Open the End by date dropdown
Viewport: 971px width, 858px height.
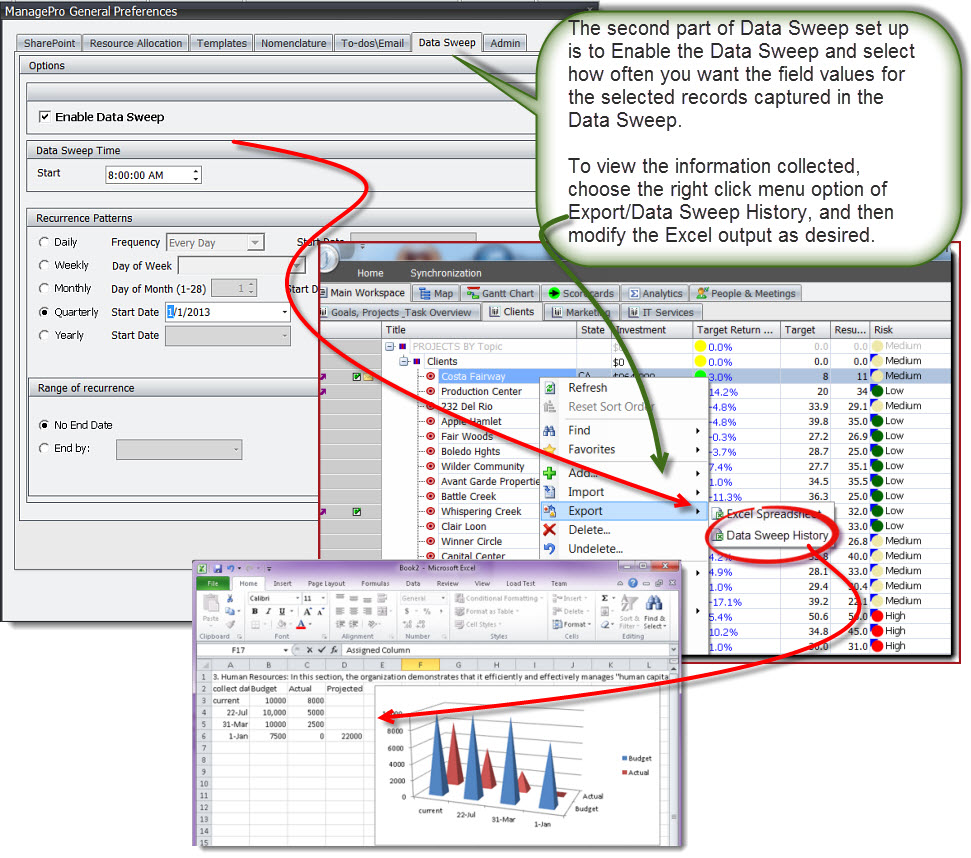236,449
